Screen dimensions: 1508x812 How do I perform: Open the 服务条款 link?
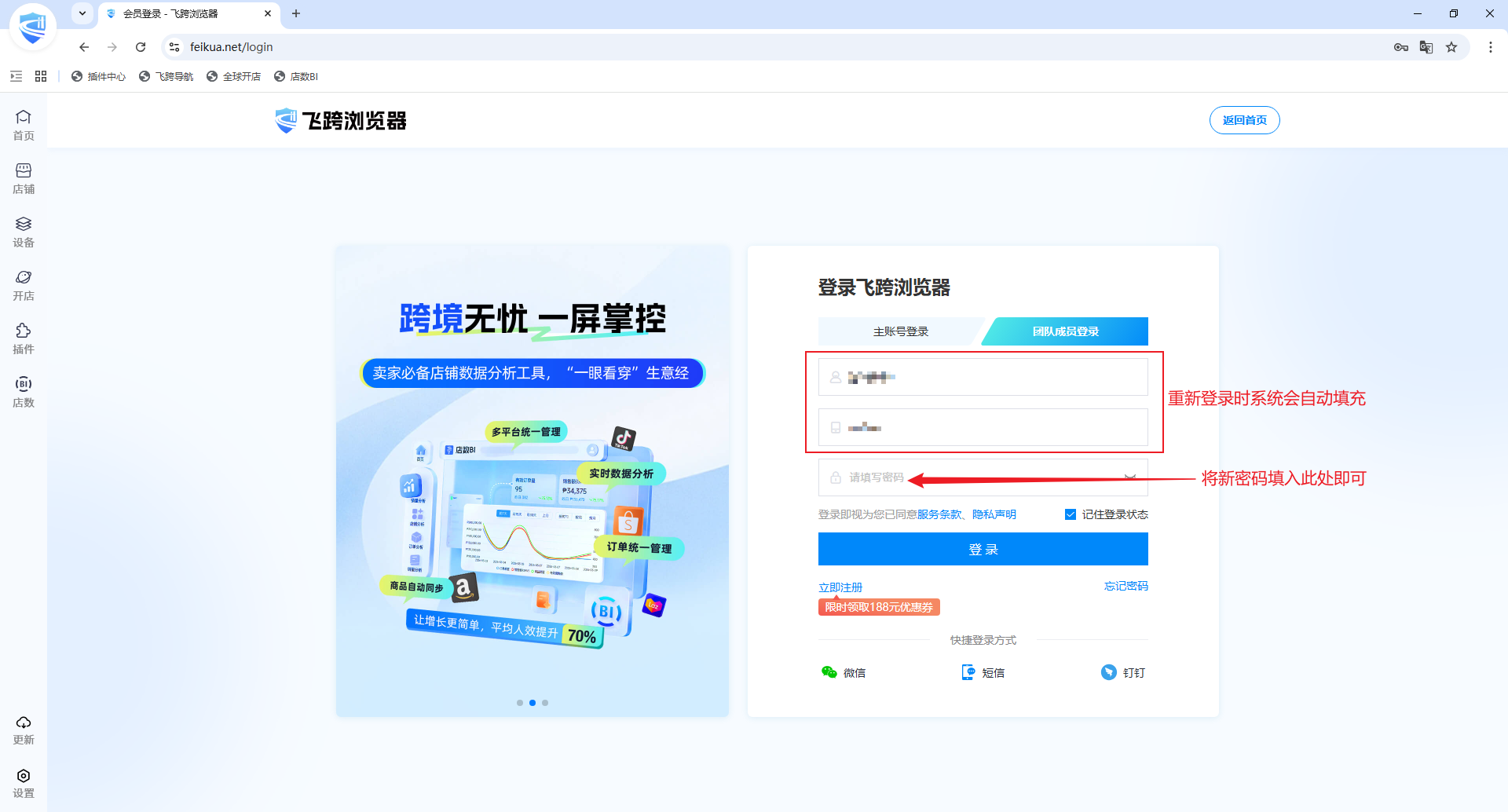[x=939, y=514]
